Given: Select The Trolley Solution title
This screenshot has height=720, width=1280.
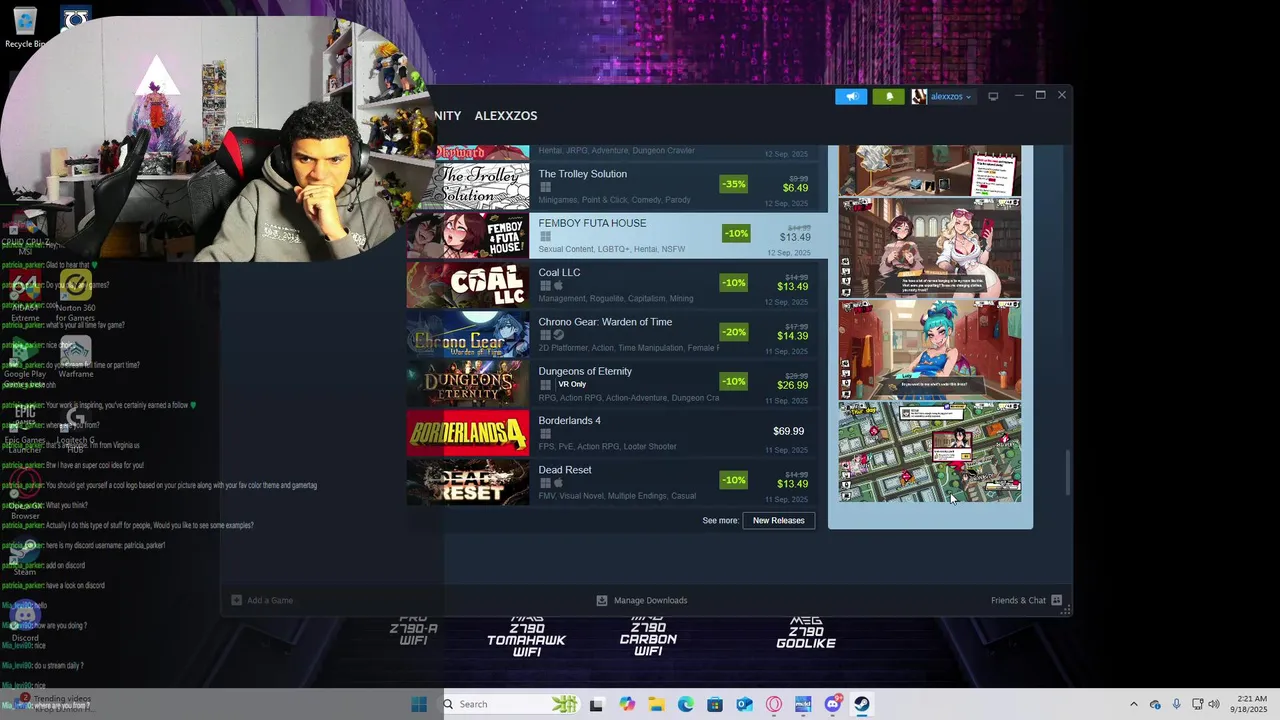Looking at the screenshot, I should coord(583,174).
